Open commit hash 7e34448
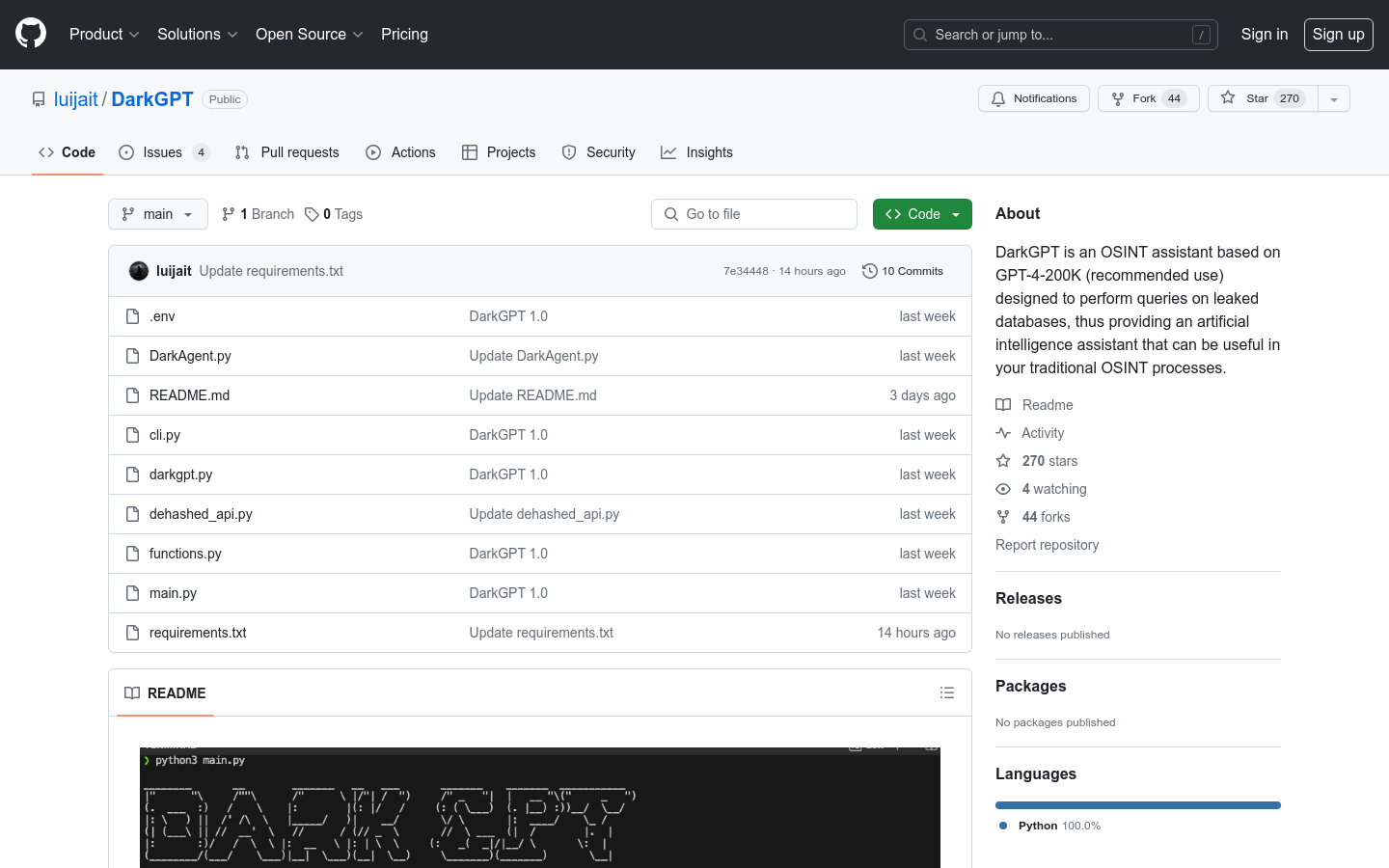The width and height of the screenshot is (1389, 868). (x=746, y=271)
